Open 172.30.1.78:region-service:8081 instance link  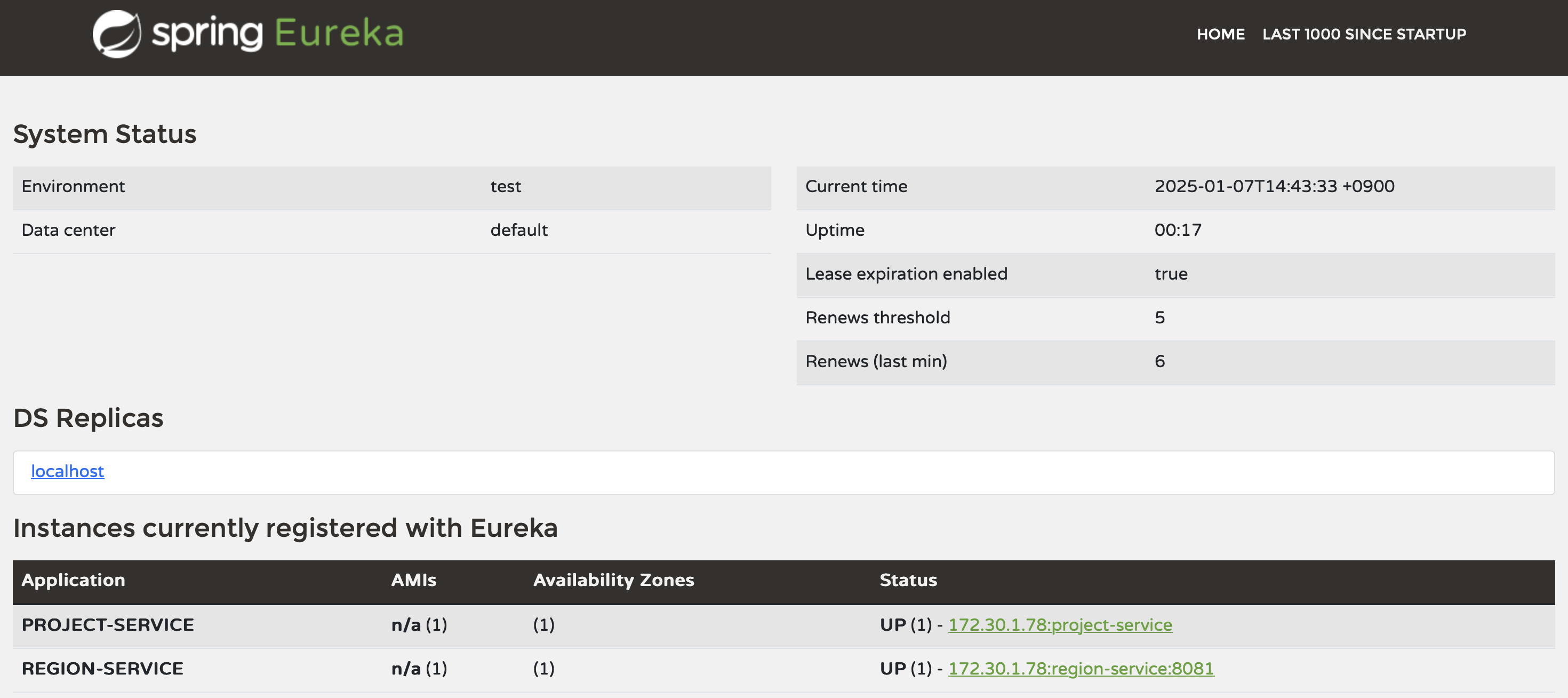click(x=1081, y=669)
